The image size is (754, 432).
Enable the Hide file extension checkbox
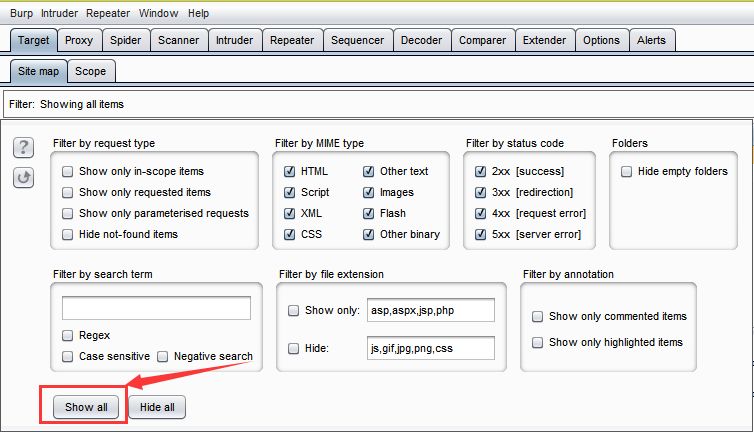293,348
